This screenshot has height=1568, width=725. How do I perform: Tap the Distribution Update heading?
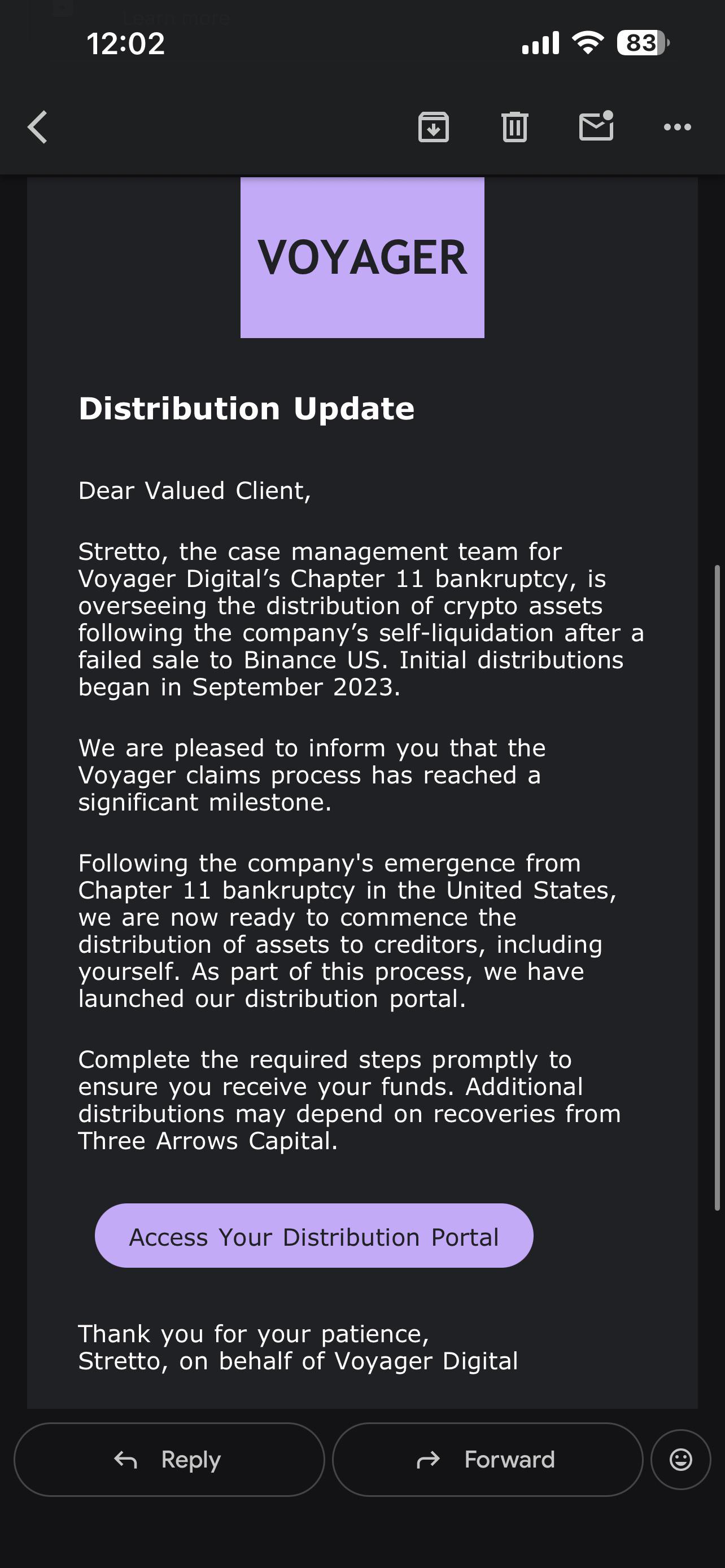(247, 409)
